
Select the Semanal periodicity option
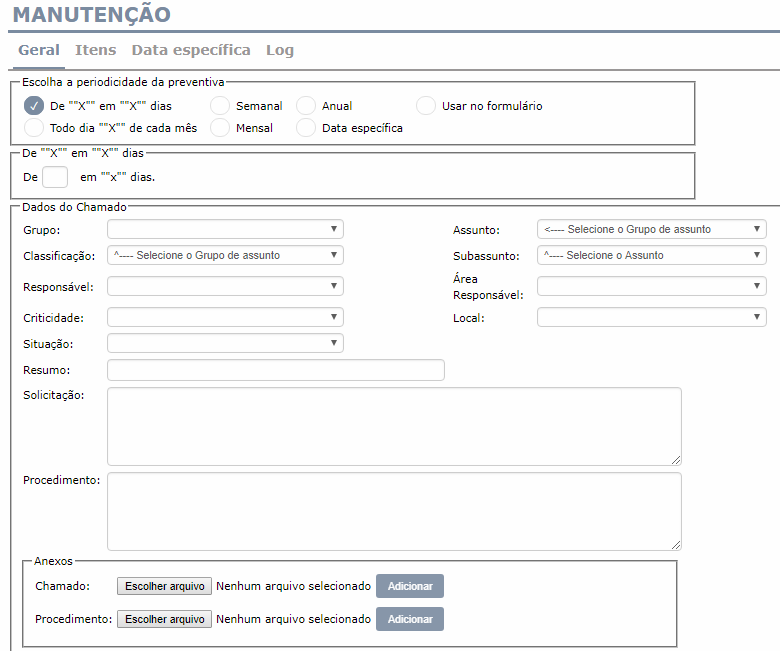[220, 106]
